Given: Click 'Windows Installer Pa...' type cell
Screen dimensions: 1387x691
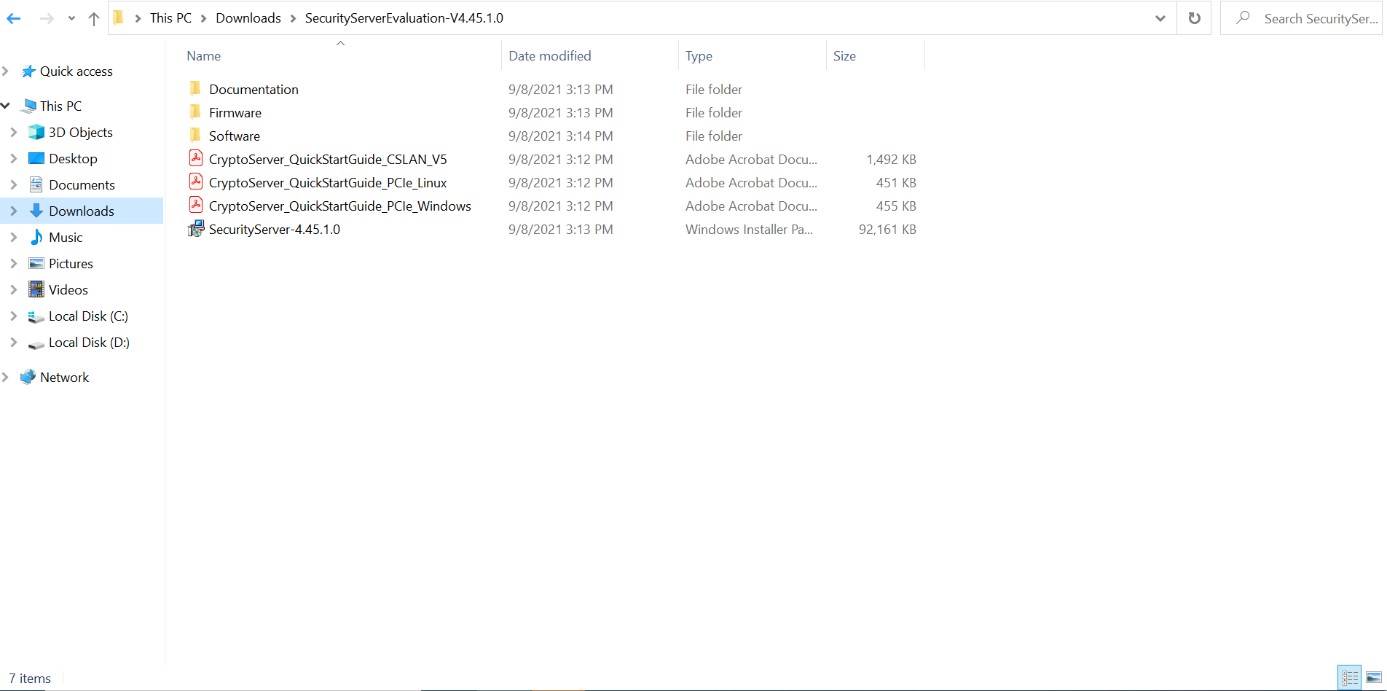Looking at the screenshot, I should tap(750, 229).
